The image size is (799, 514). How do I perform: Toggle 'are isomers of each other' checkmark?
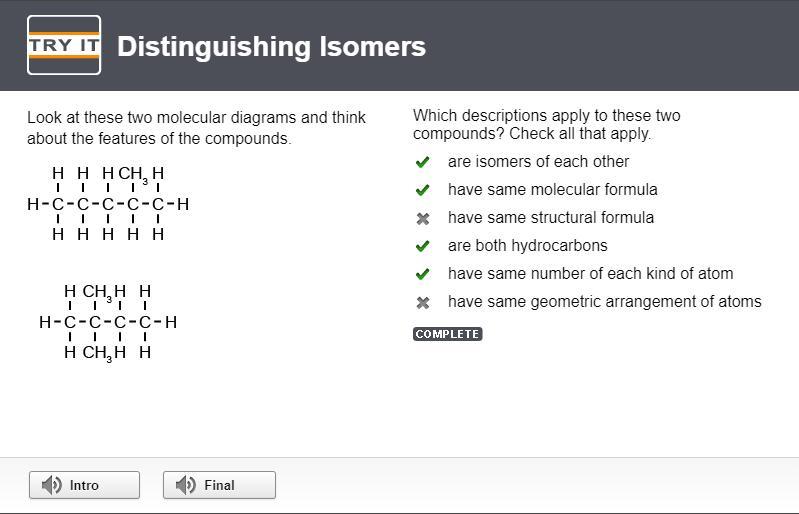422,163
